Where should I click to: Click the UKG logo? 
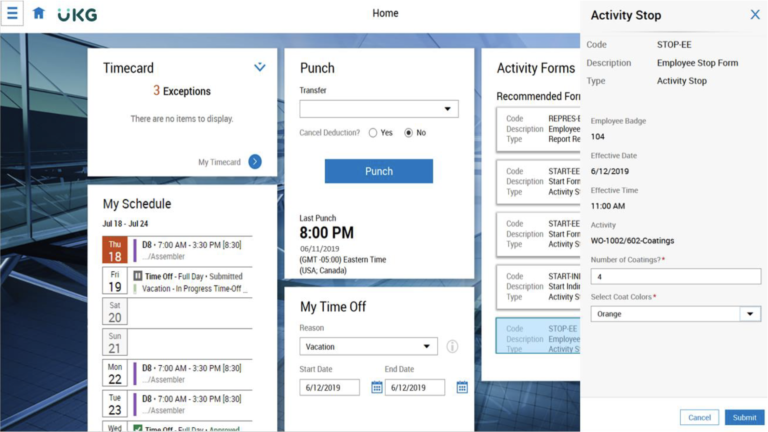point(77,15)
